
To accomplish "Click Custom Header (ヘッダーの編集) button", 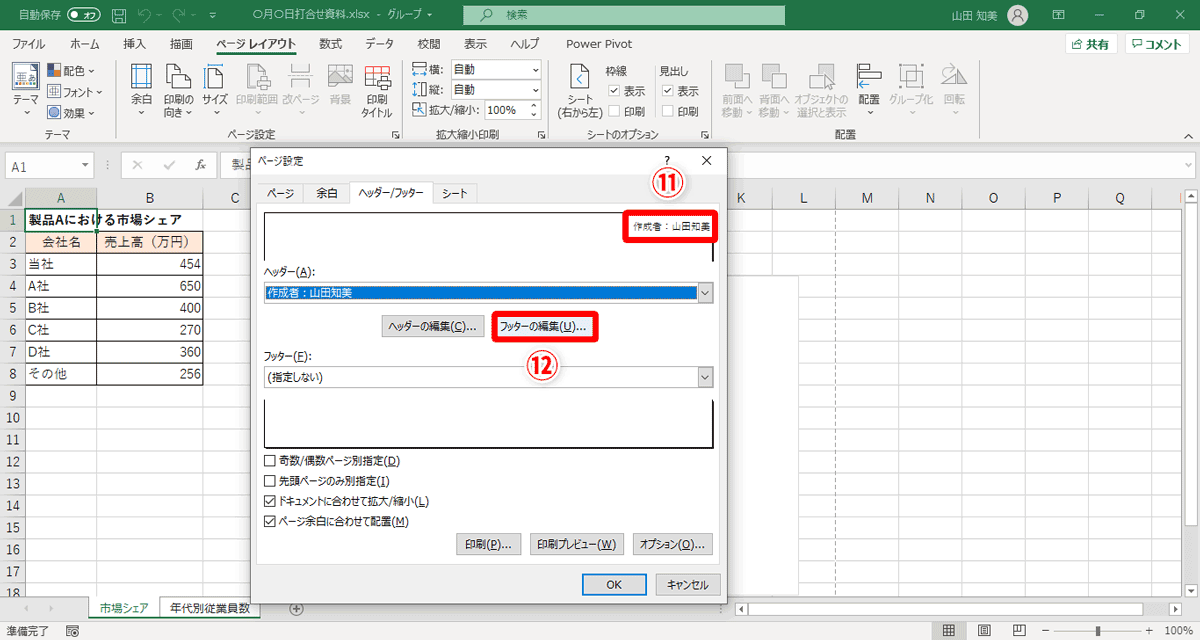I will tap(434, 326).
